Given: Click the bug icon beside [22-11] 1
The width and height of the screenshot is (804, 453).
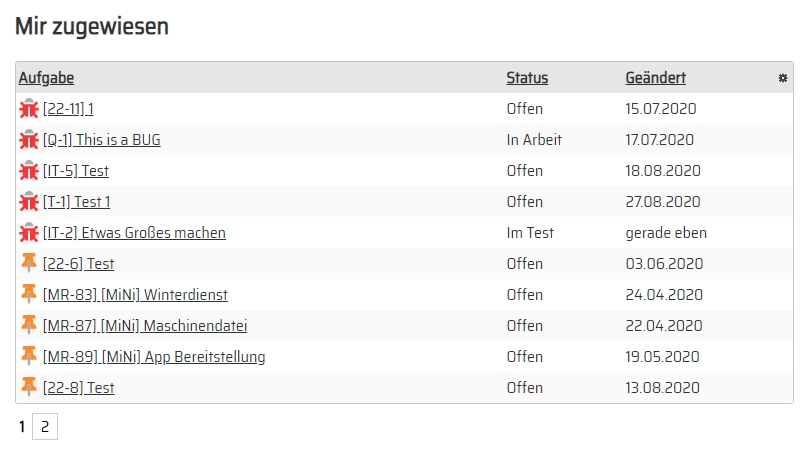Looking at the screenshot, I should pyautogui.click(x=29, y=109).
